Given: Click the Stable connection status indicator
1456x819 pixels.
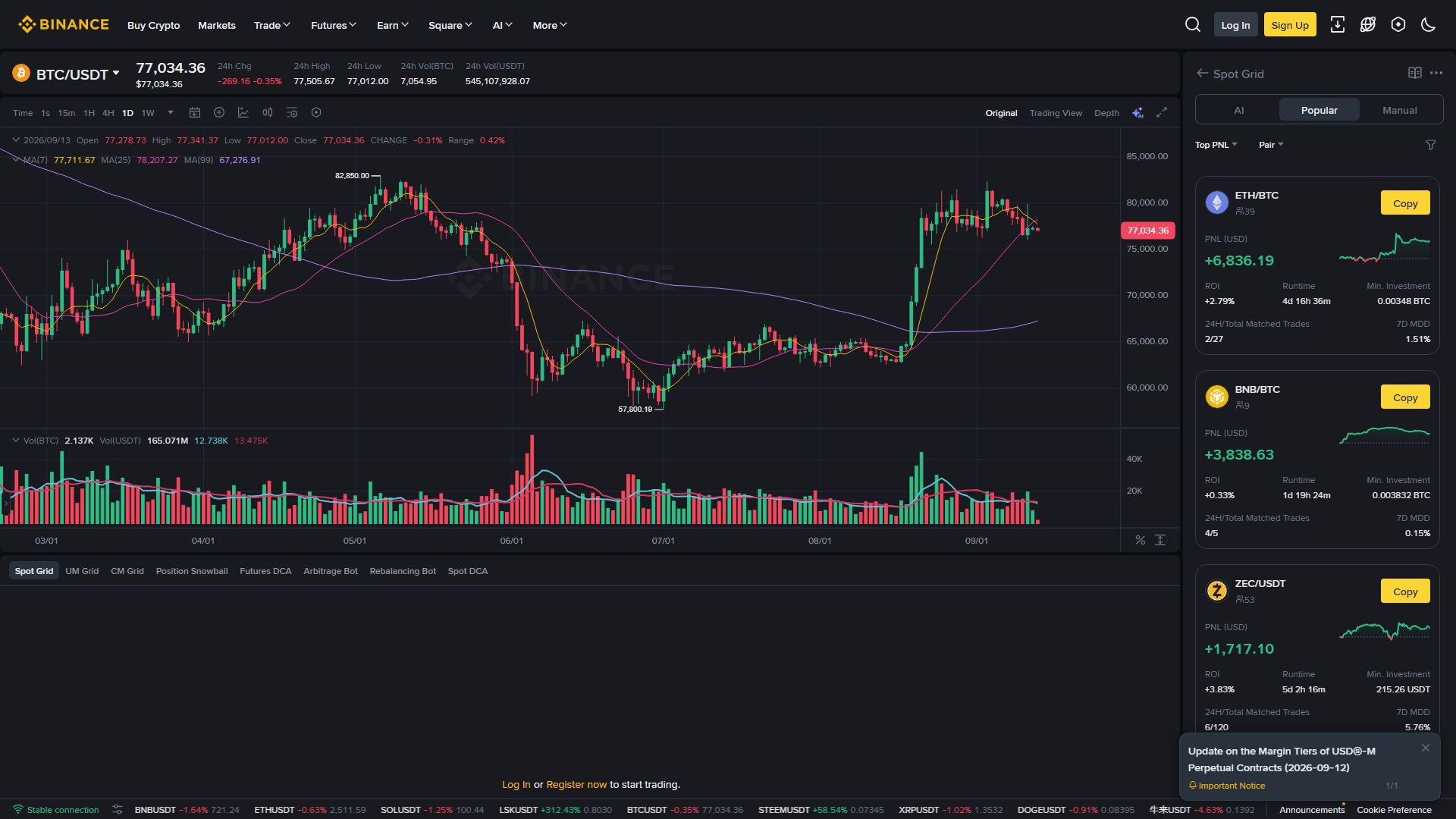Looking at the screenshot, I should point(56,810).
